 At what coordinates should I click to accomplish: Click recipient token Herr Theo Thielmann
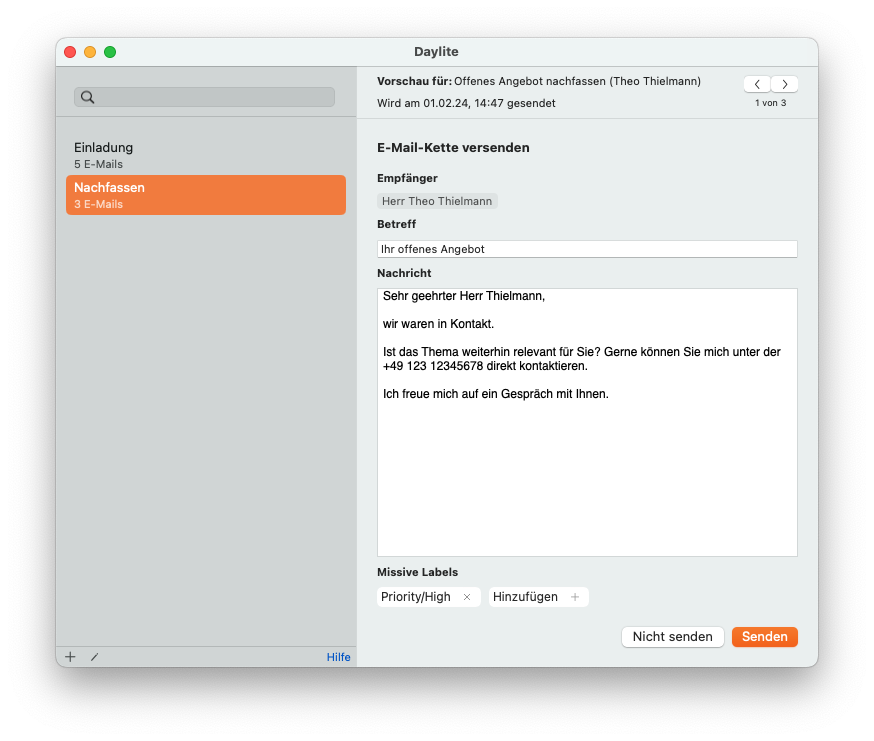click(x=437, y=201)
